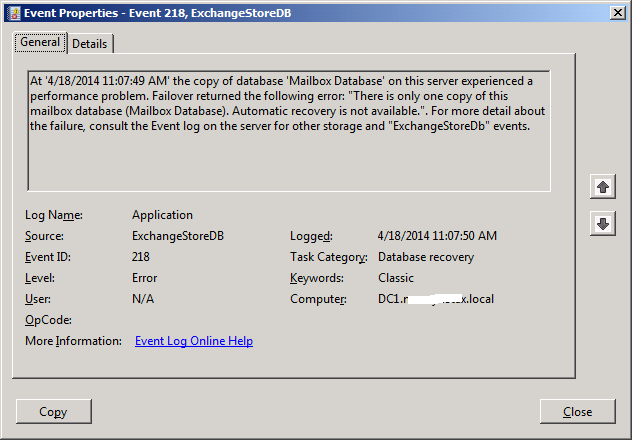This screenshot has width=632, height=440.
Task: Click the Close button
Action: (x=578, y=411)
